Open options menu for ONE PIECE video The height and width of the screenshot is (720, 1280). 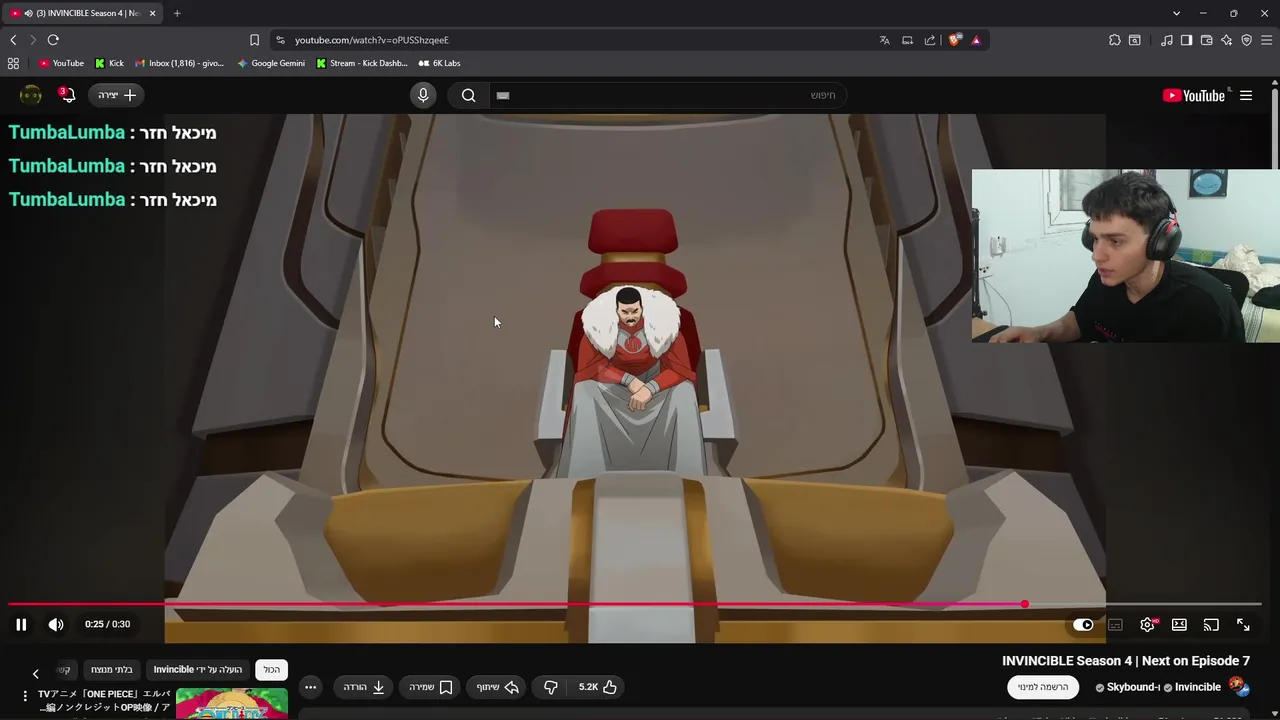[x=25, y=696]
